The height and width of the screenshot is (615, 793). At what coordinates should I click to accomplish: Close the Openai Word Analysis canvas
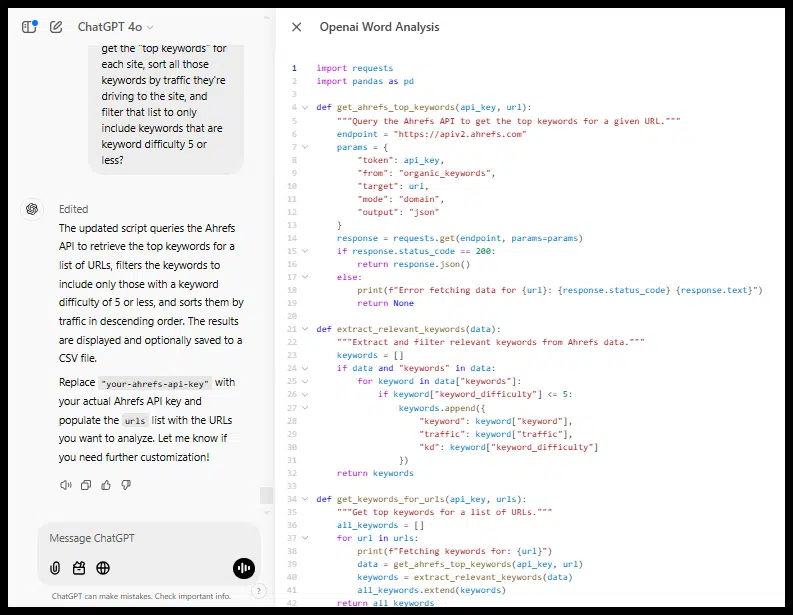pos(297,27)
